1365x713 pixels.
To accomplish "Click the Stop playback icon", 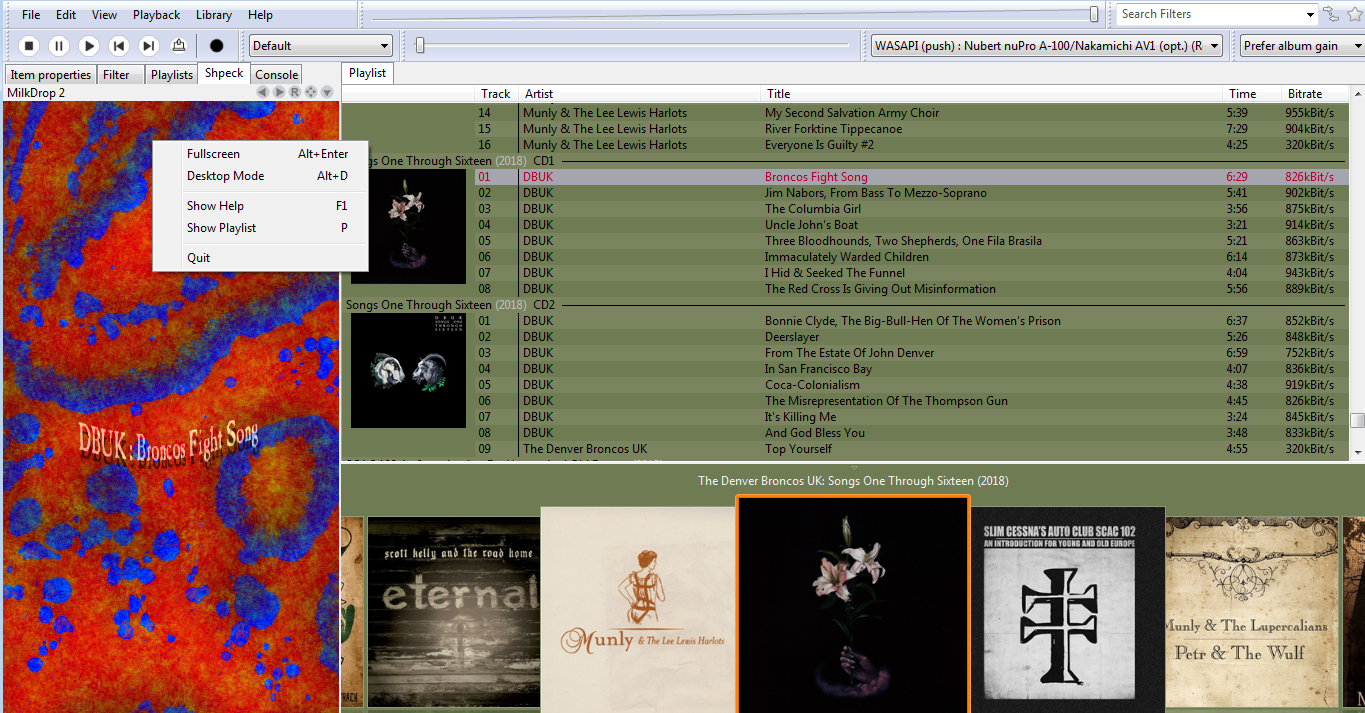I will pyautogui.click(x=29, y=45).
